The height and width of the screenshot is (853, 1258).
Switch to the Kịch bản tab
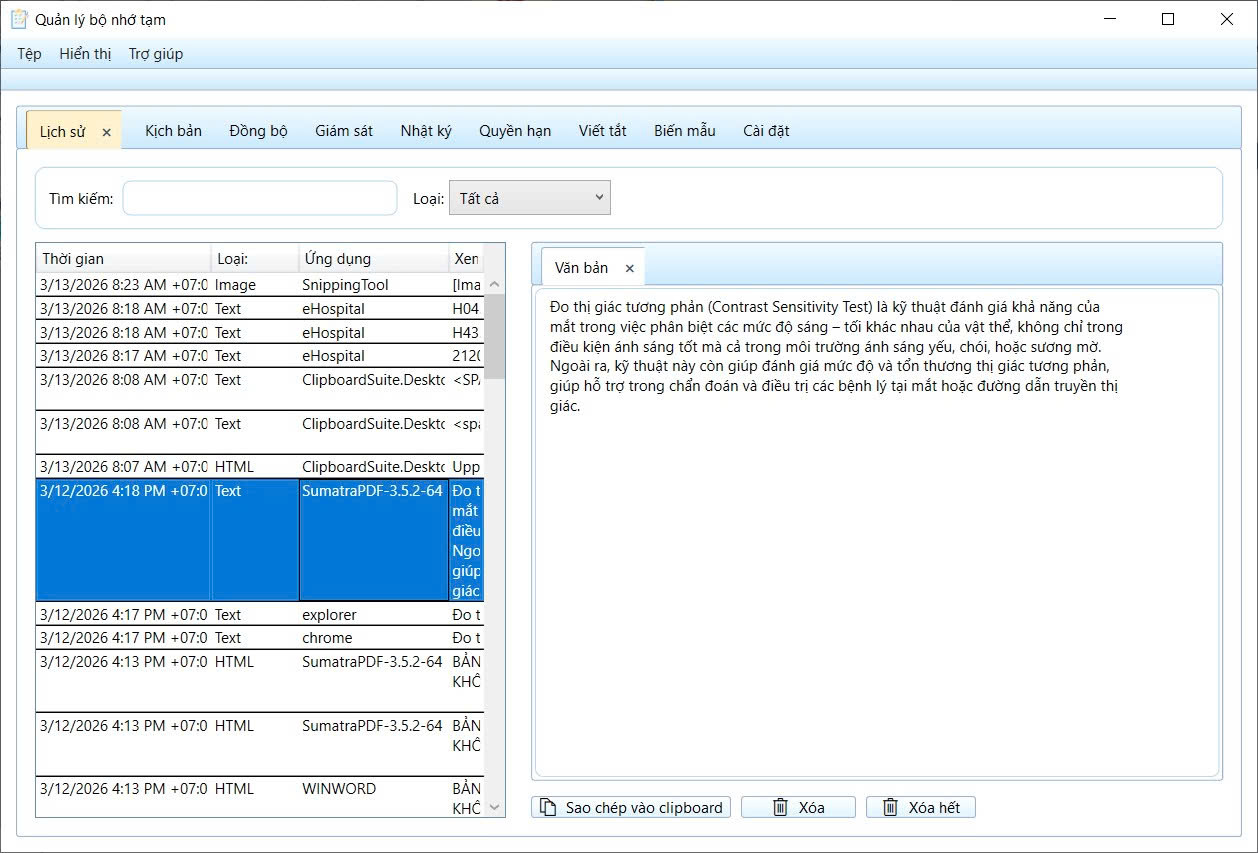[x=173, y=131]
